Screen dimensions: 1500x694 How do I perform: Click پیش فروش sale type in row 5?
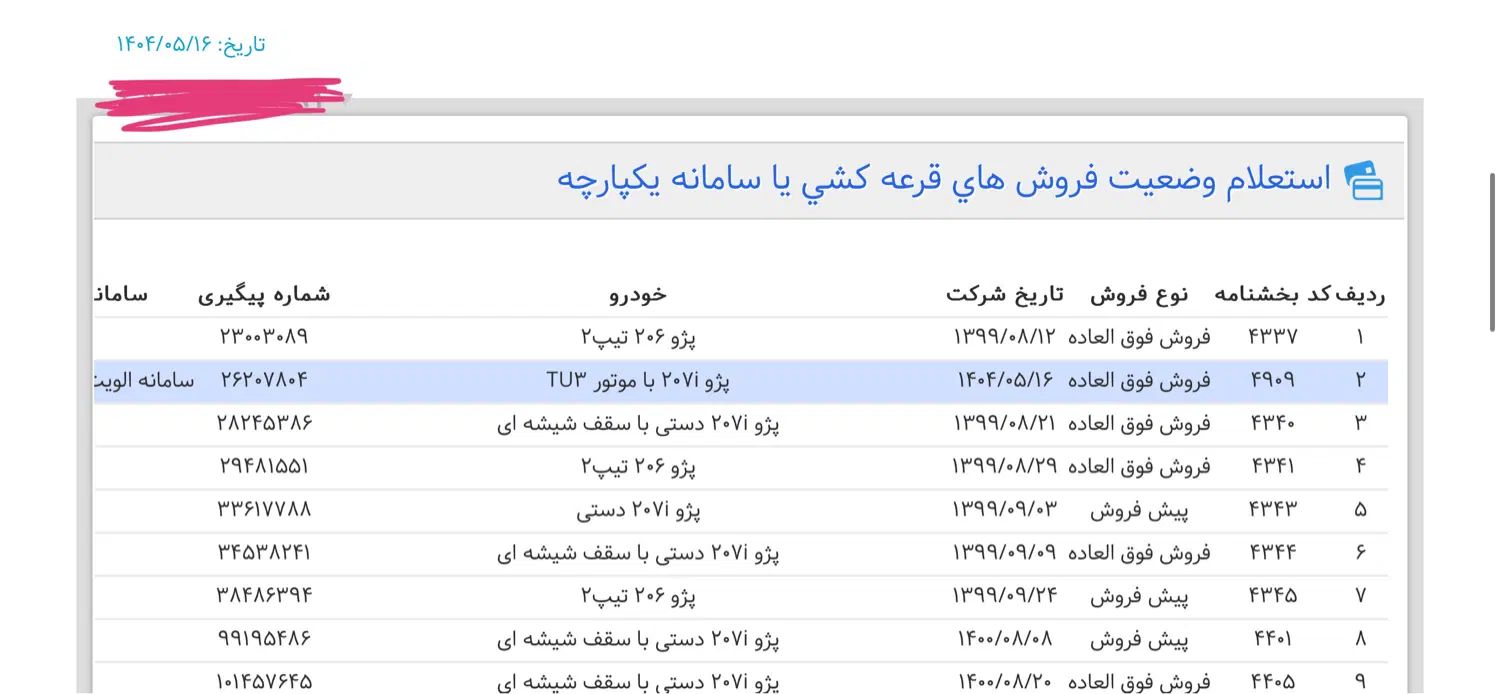pos(1139,509)
